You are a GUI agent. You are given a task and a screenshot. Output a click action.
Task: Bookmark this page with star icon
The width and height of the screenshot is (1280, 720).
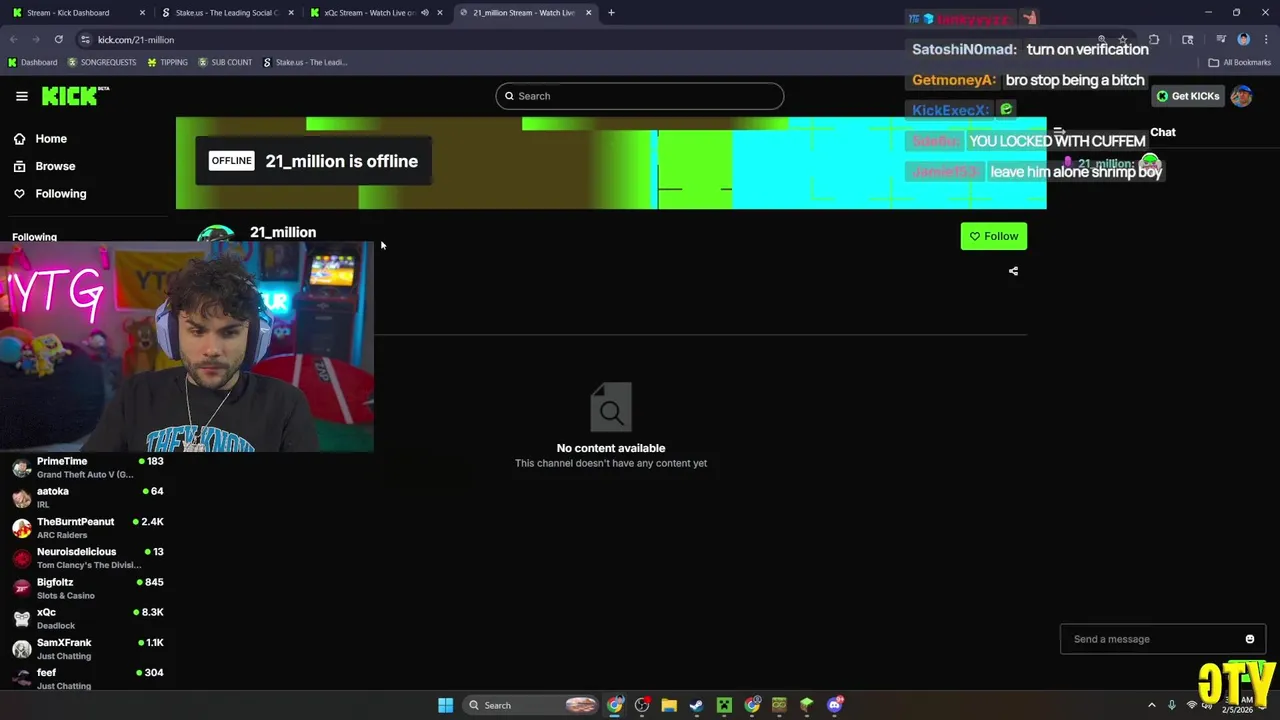click(x=1122, y=40)
